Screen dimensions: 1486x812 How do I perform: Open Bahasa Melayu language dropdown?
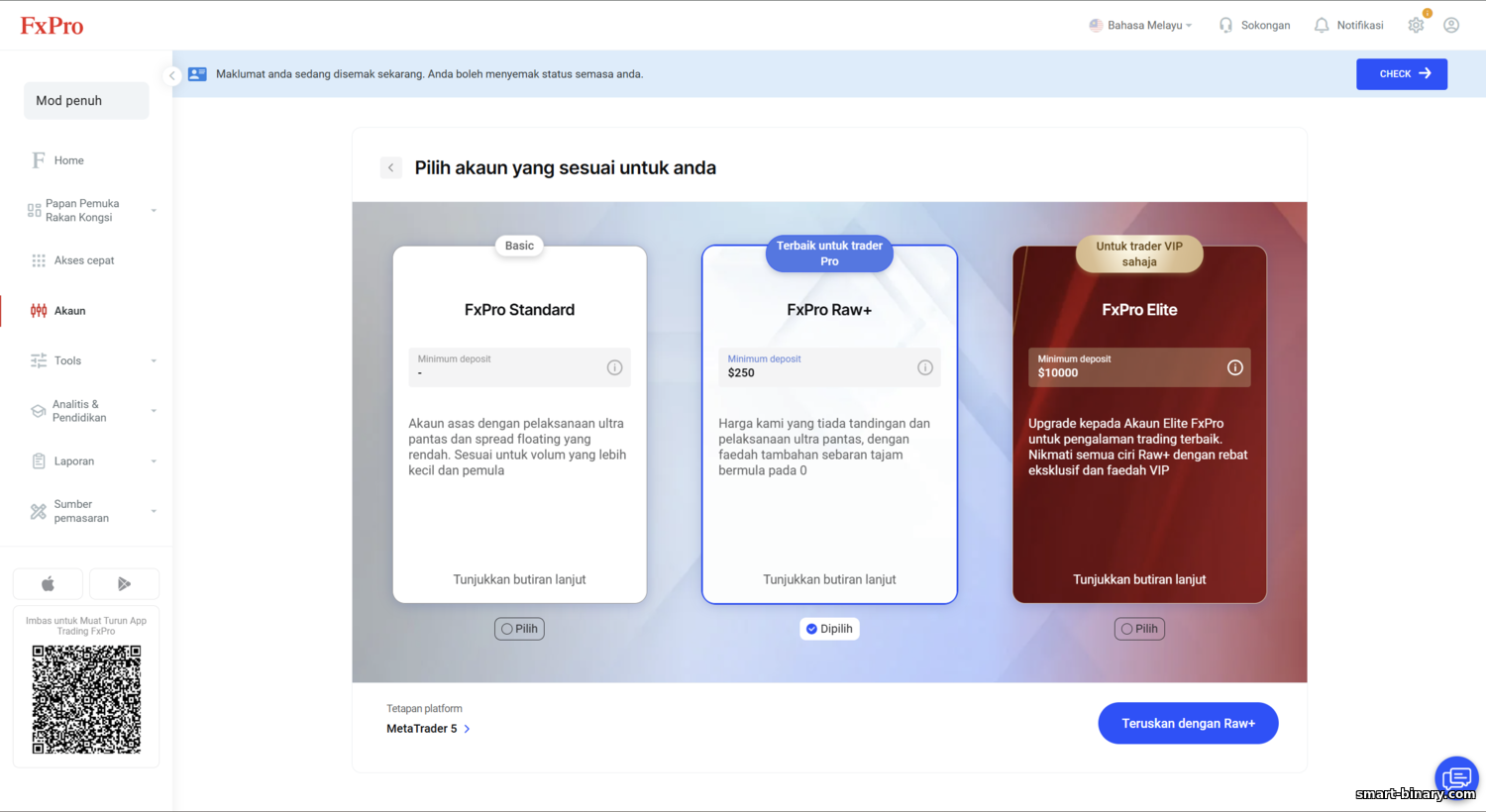pos(1141,26)
